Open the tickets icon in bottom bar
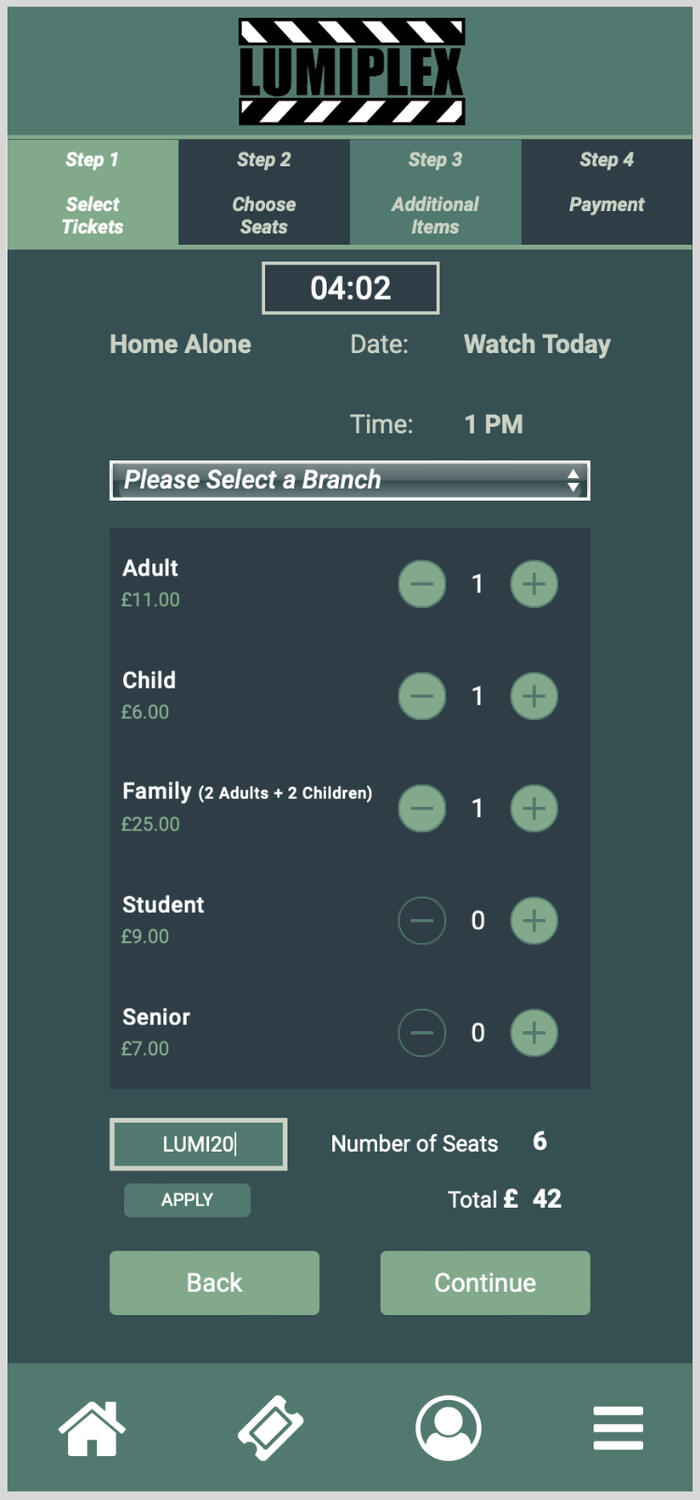The image size is (700, 1500). pos(270,1428)
